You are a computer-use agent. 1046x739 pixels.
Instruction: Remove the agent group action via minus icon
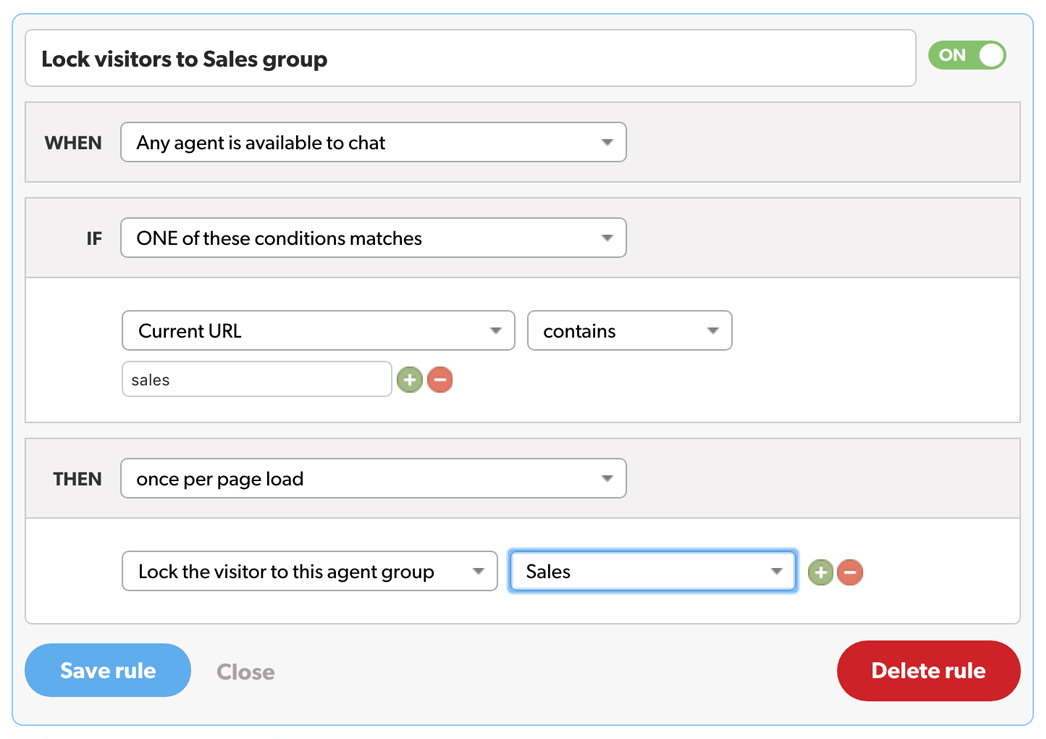849,572
